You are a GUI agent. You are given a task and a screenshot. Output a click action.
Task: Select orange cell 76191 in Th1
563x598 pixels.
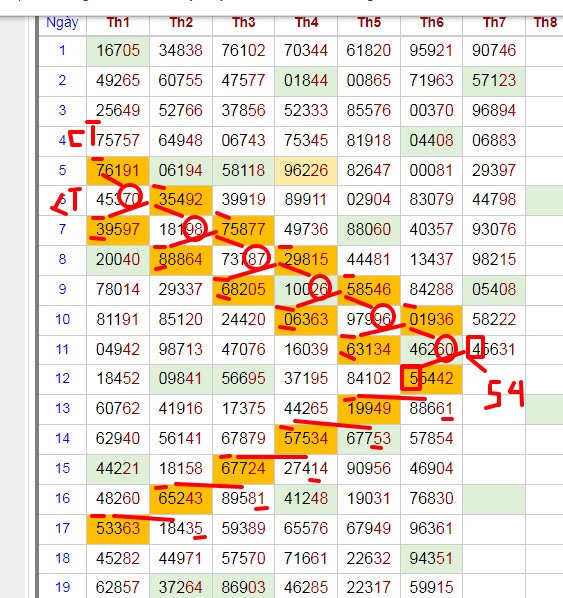tap(118, 170)
